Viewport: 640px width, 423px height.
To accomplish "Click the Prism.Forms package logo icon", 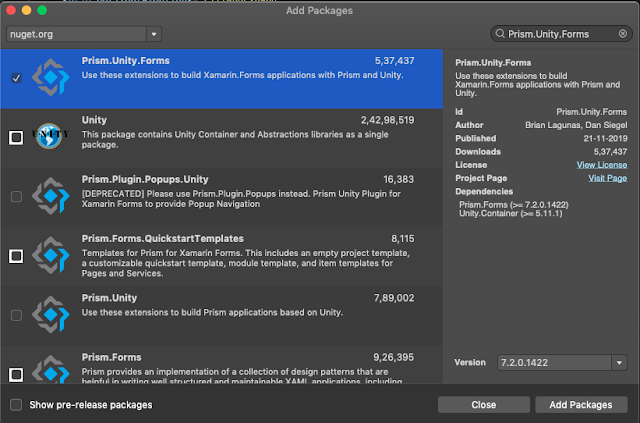I will click(51, 369).
